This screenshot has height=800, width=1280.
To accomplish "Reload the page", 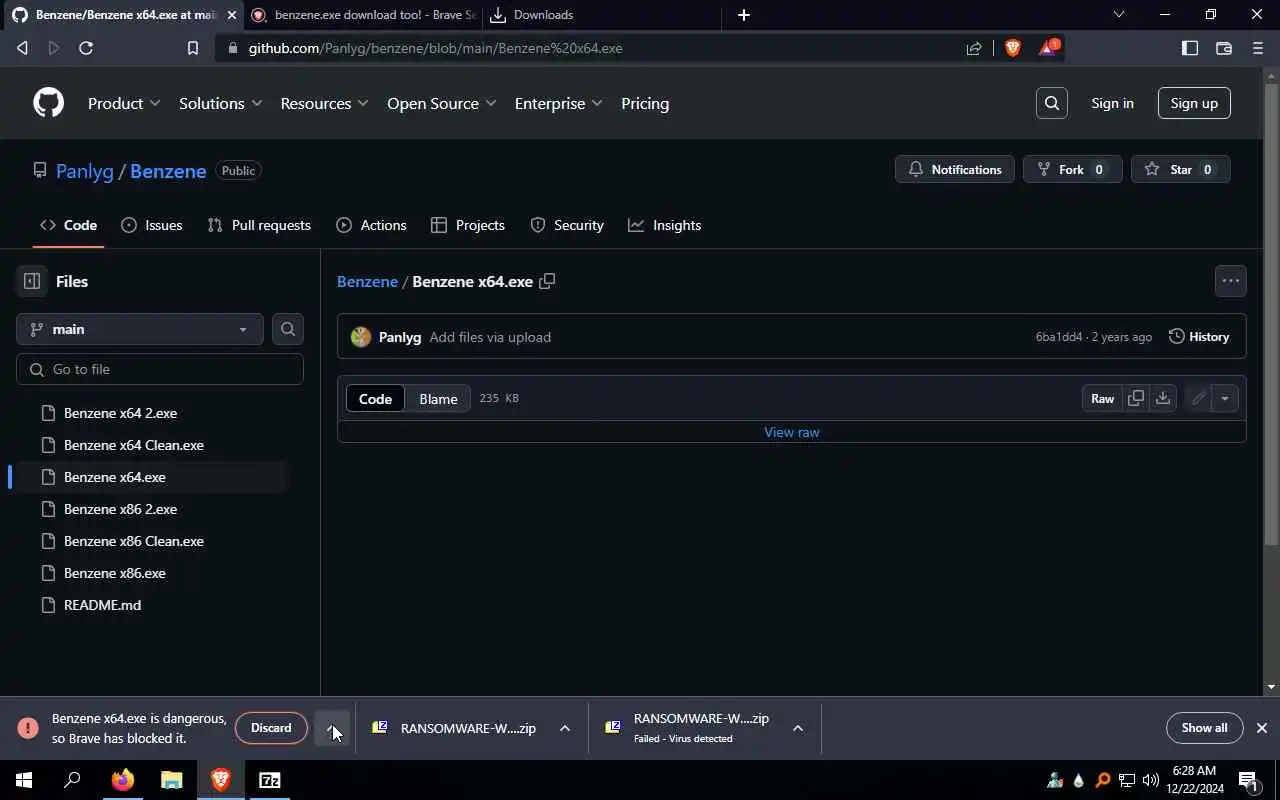I will pos(86,48).
